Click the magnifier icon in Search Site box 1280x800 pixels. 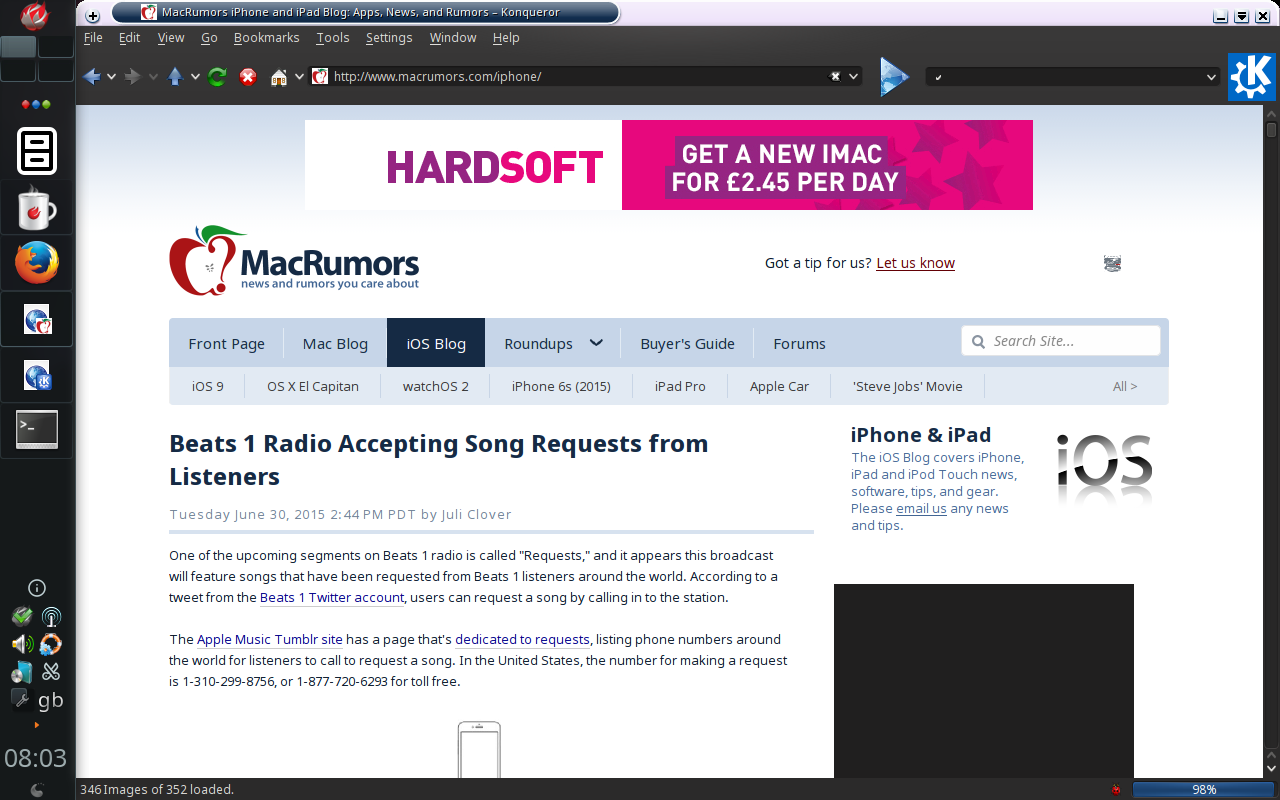(977, 342)
